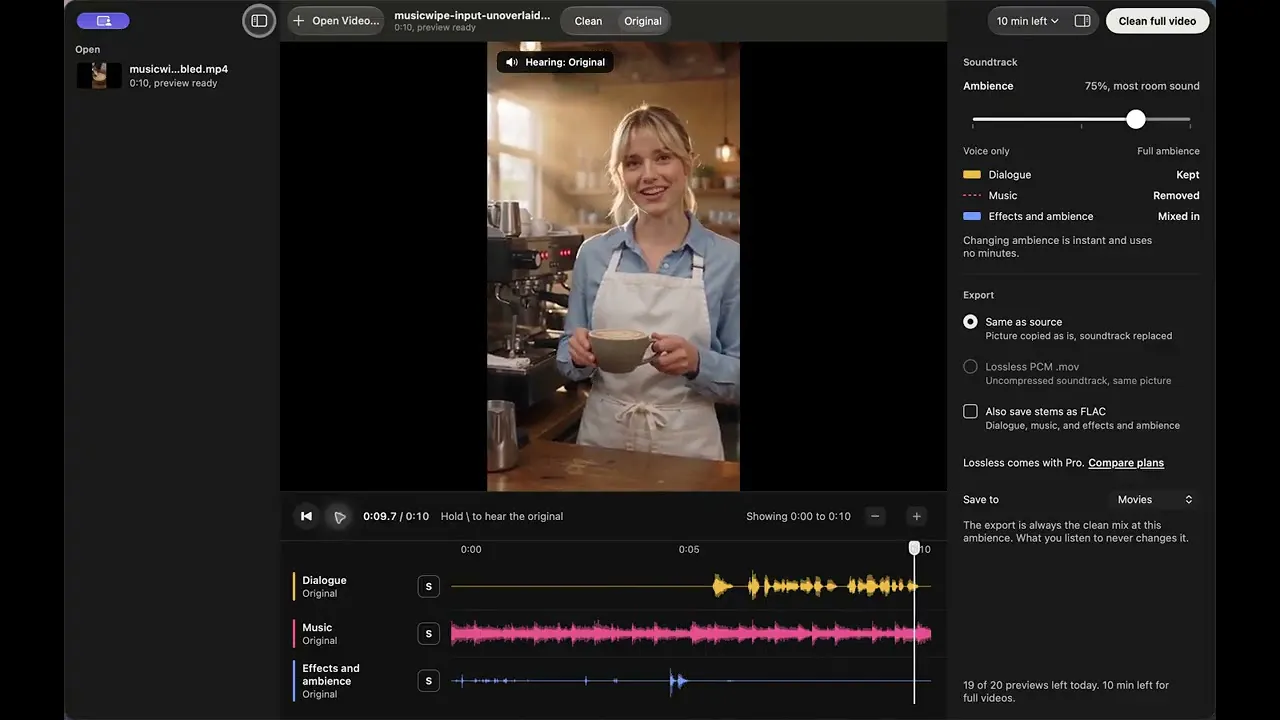The image size is (1280, 720).
Task: Click the blue Effects and ambience waveform
Action: [691, 681]
